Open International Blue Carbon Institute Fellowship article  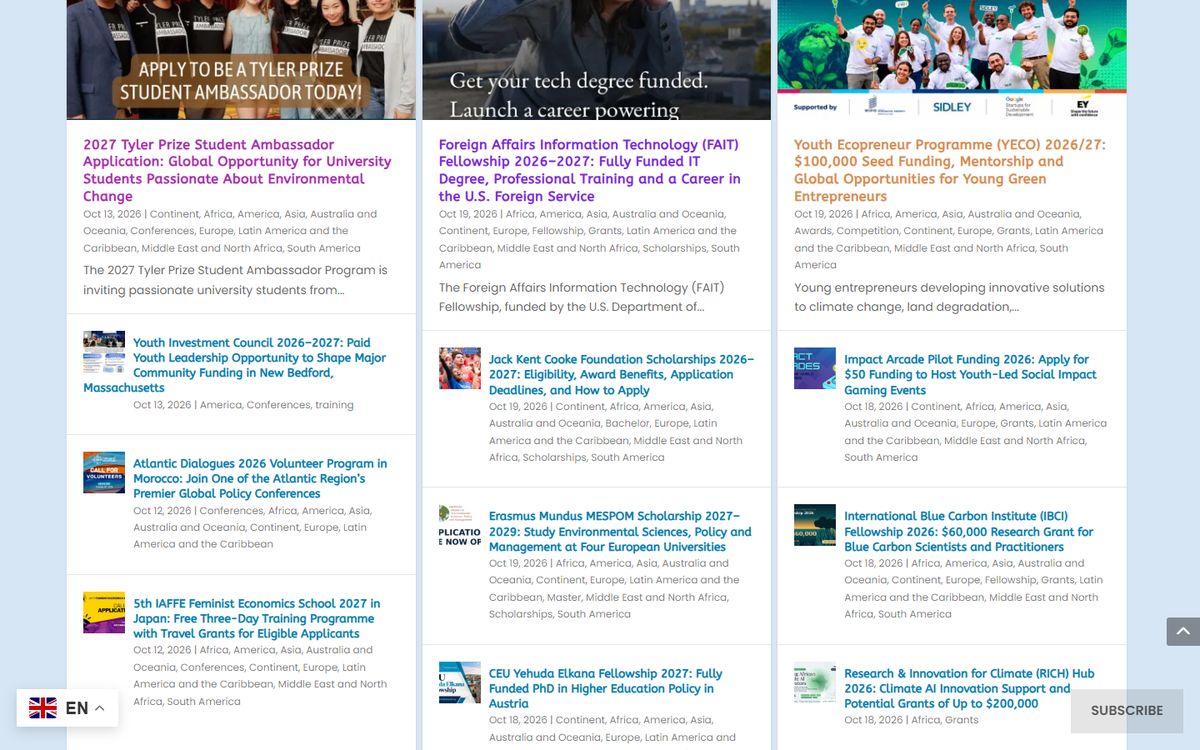(969, 531)
